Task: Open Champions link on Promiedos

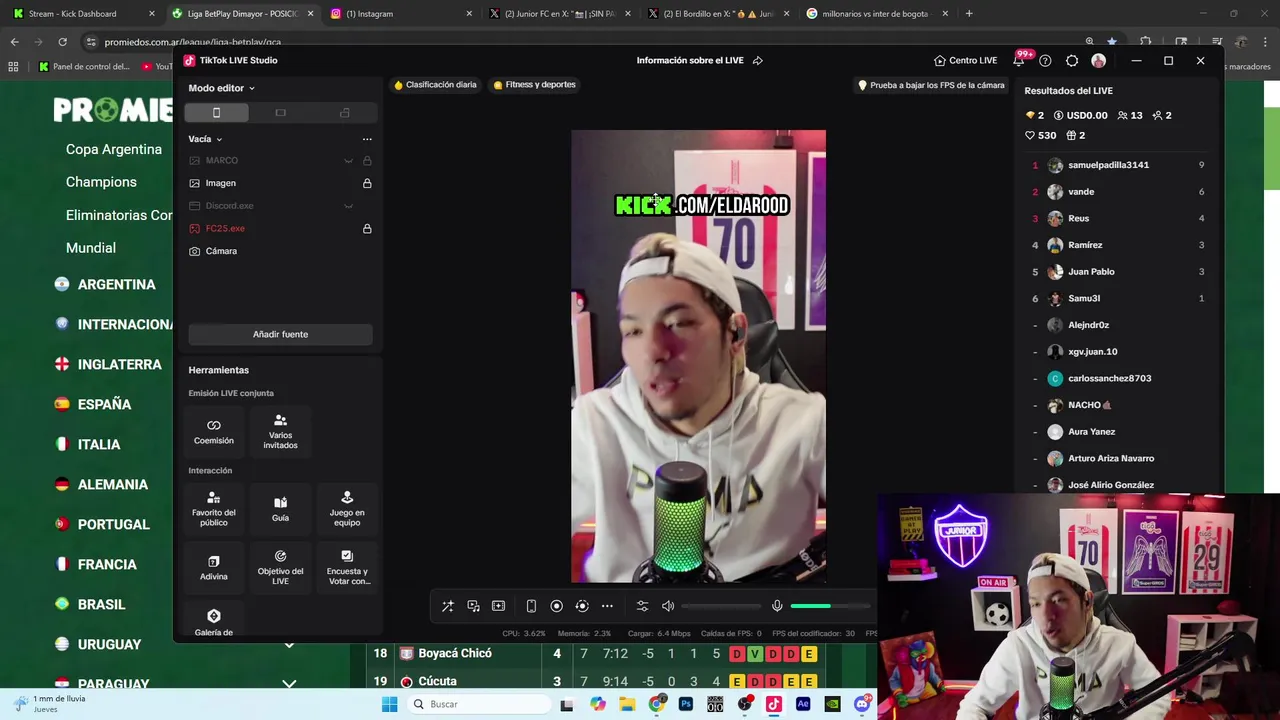Action: [101, 182]
